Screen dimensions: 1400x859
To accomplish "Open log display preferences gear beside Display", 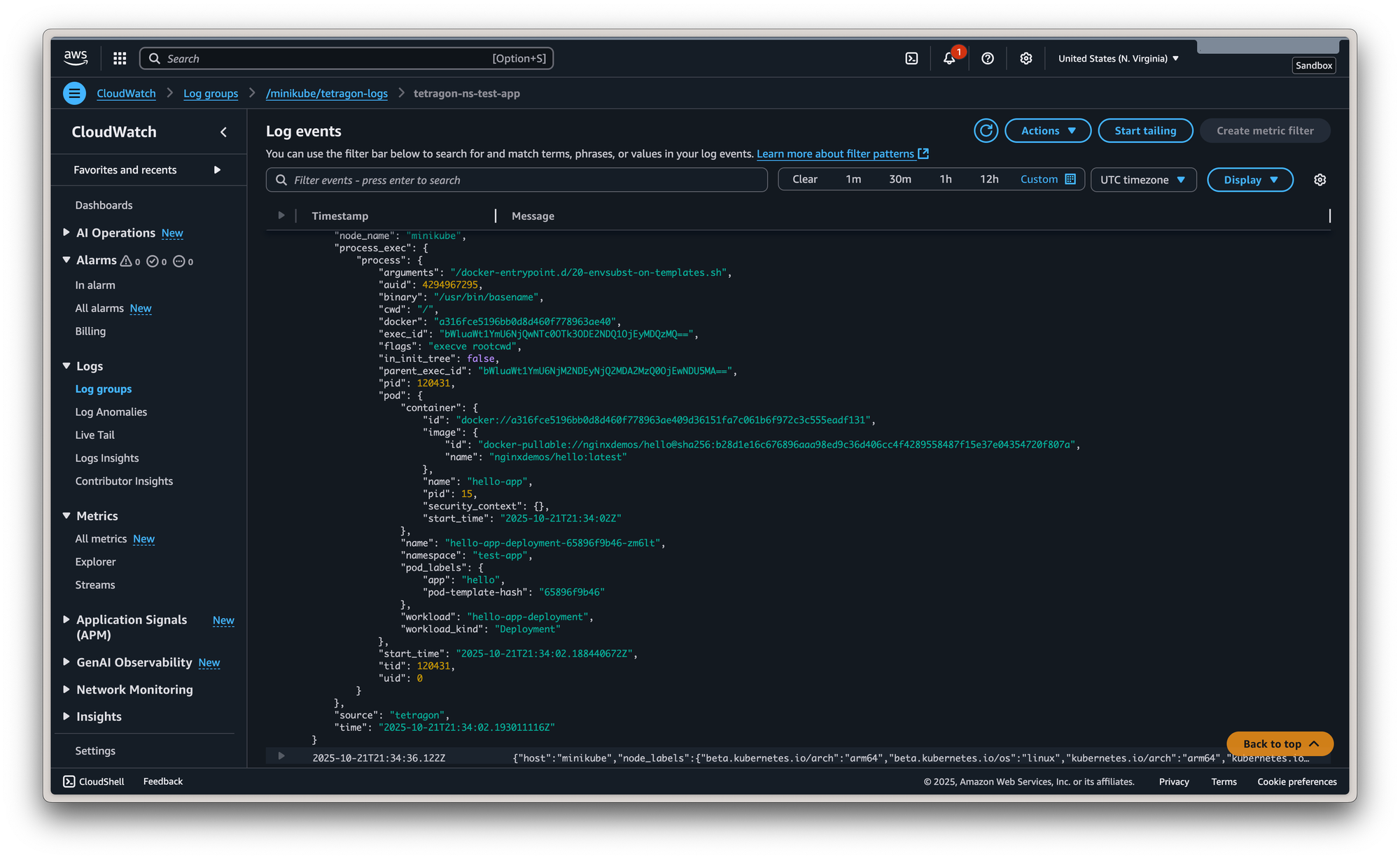I will coord(1319,179).
